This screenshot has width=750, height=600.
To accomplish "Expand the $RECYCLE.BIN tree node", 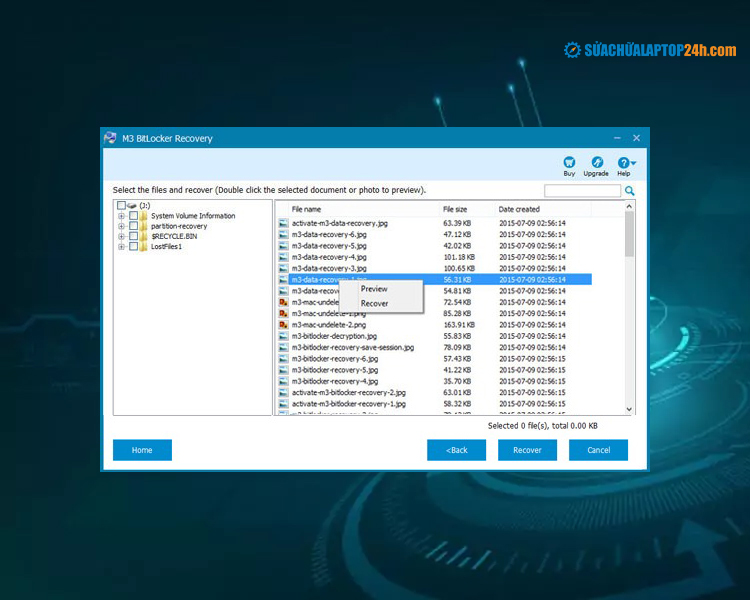I will (121, 236).
